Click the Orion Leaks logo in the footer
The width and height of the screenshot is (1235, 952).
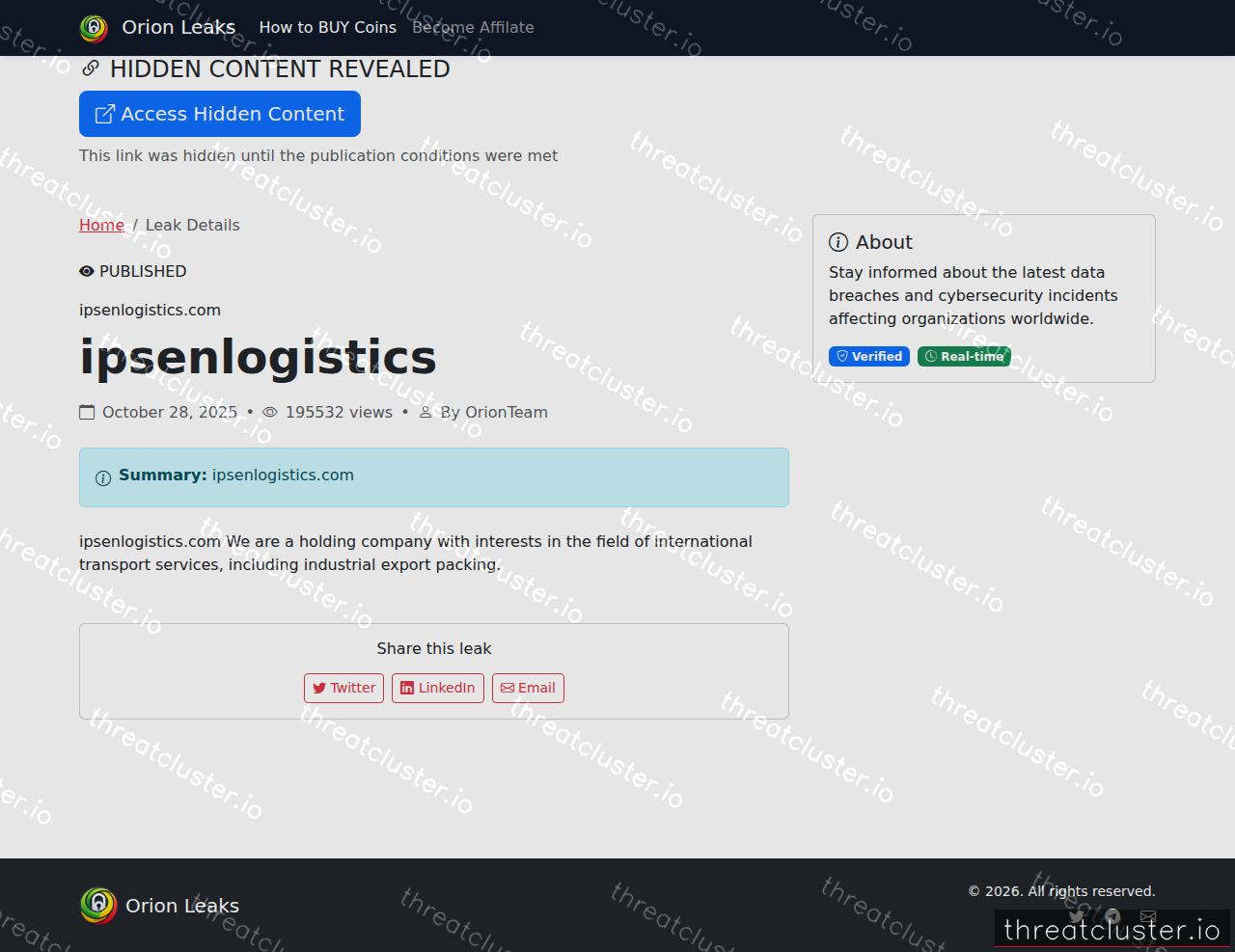click(x=98, y=906)
